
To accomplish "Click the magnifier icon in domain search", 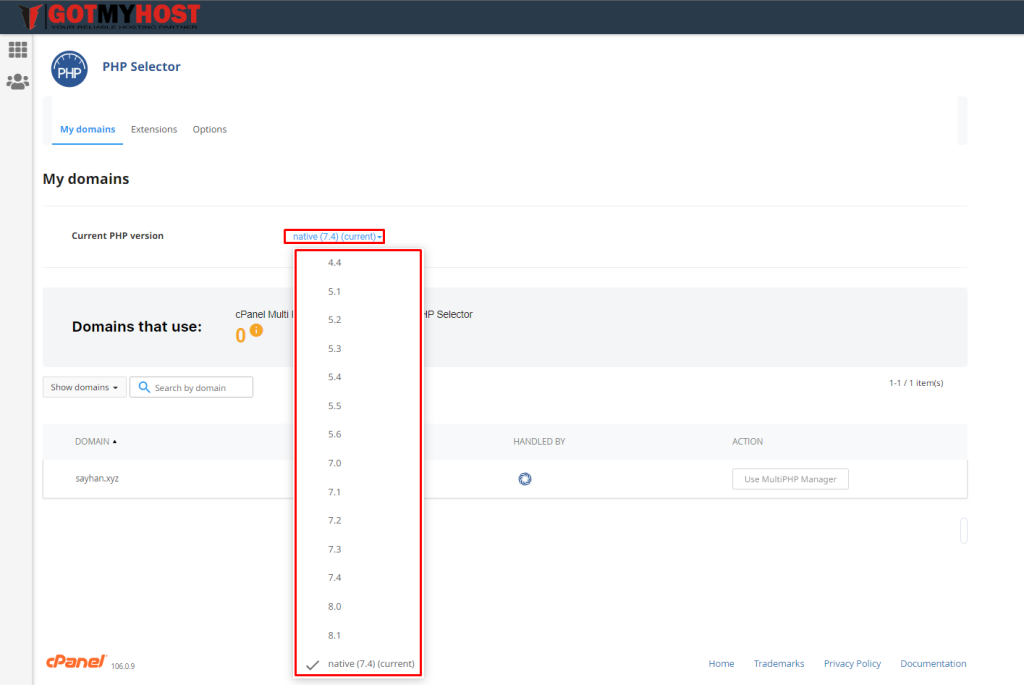I will click(x=144, y=388).
